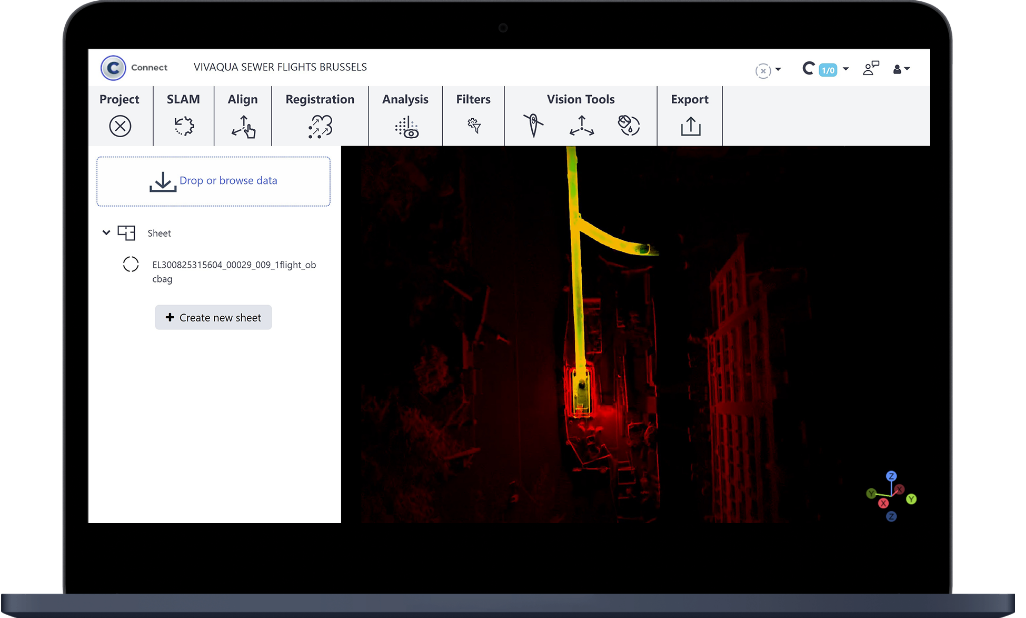The height and width of the screenshot is (618, 1026).
Task: Click the Analysis point cloud icon
Action: click(405, 126)
